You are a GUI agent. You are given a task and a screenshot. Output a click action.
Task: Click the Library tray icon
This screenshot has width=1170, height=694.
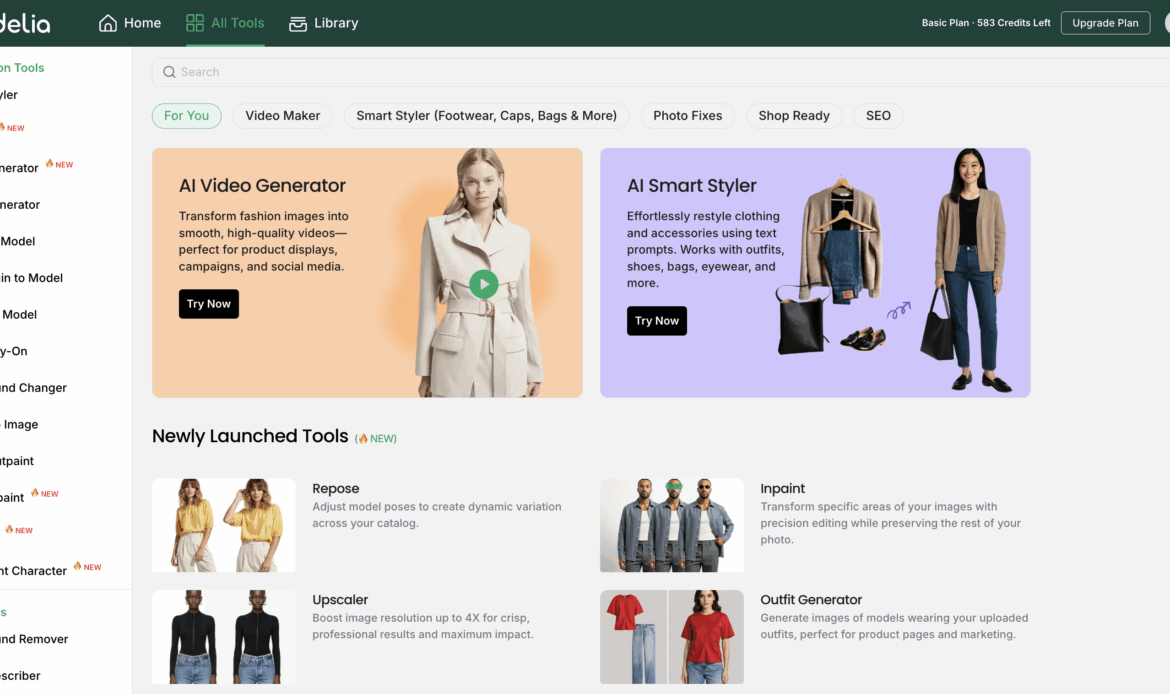point(298,23)
